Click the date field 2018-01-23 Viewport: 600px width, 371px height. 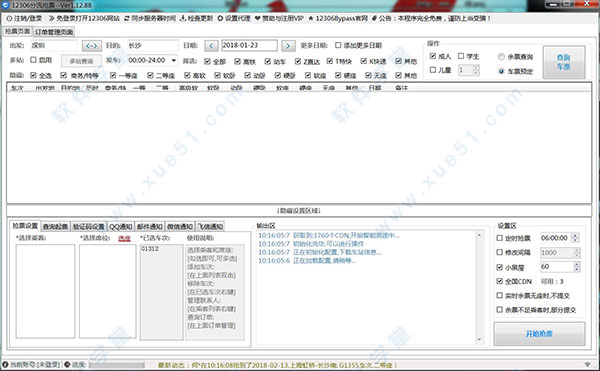tap(249, 46)
